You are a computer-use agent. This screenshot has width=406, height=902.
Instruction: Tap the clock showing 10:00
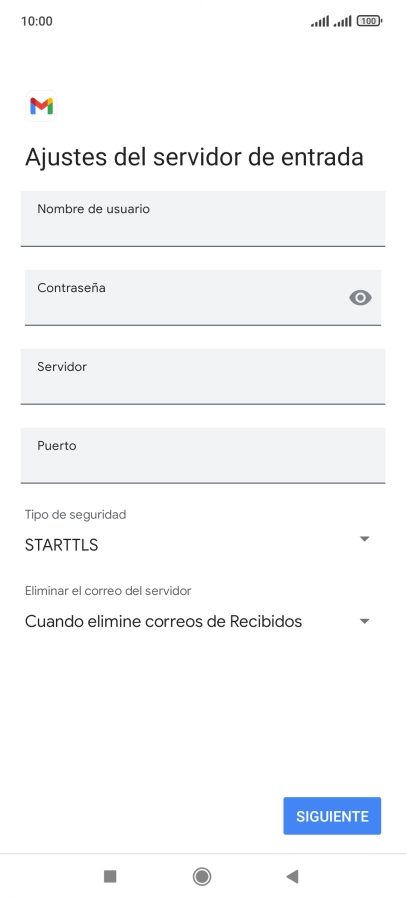[37, 21]
